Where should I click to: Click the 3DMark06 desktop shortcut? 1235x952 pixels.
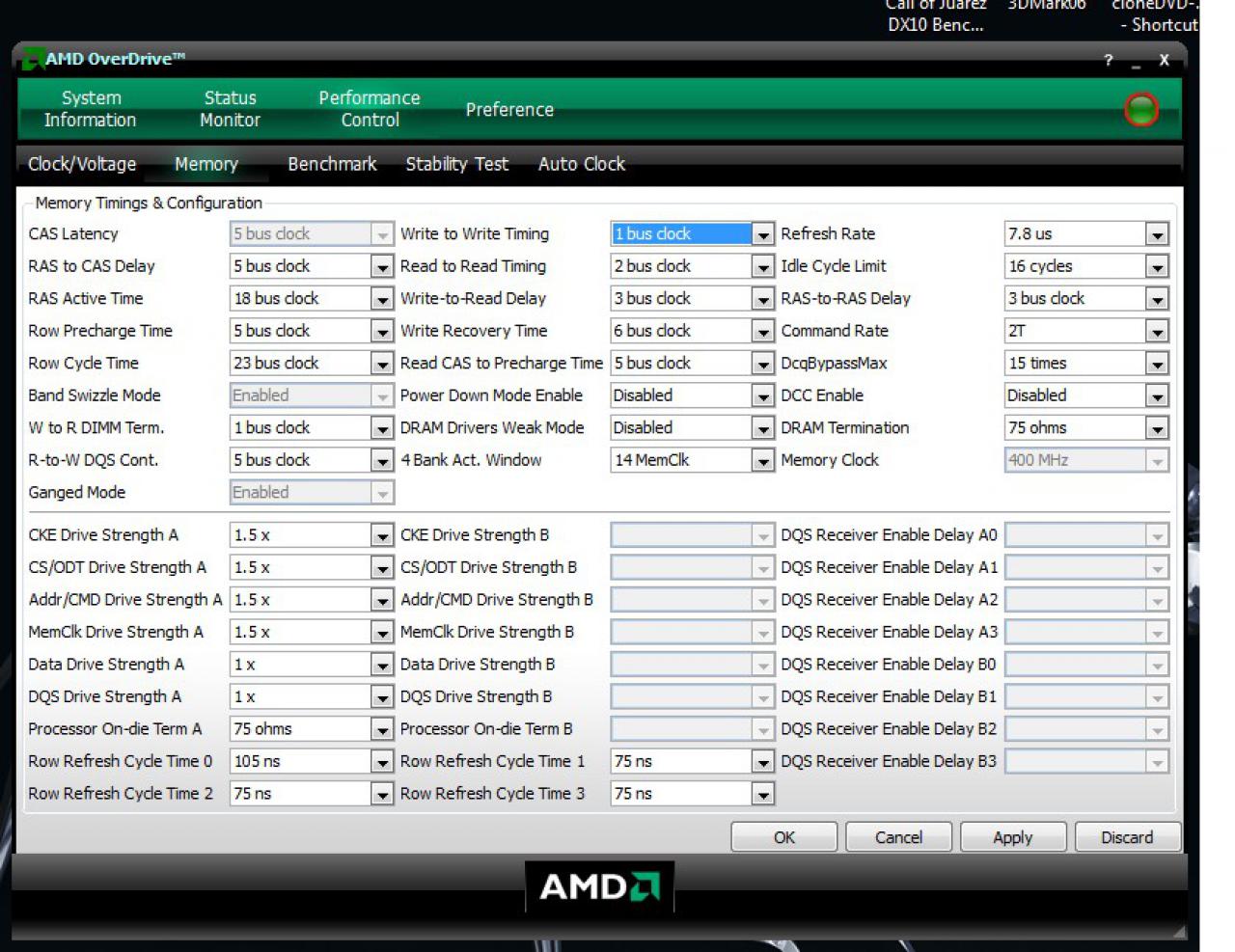(1047, 6)
